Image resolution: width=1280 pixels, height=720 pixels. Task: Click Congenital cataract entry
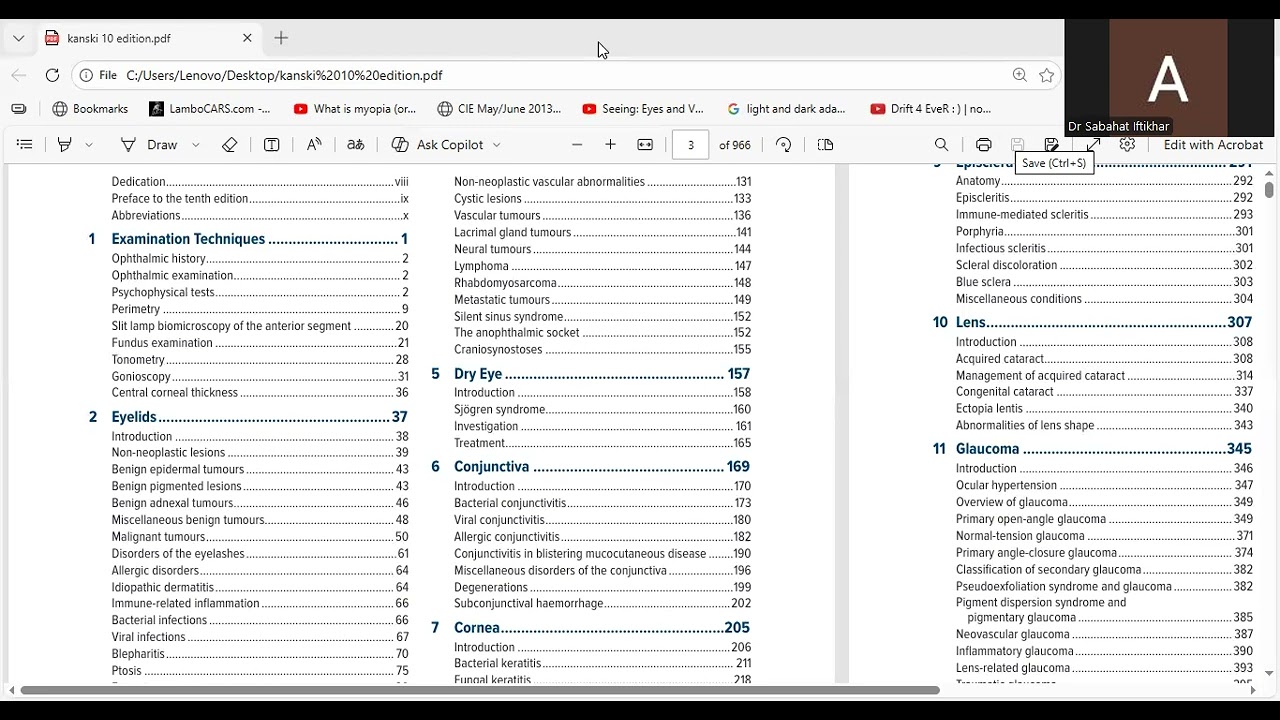[1104, 392]
